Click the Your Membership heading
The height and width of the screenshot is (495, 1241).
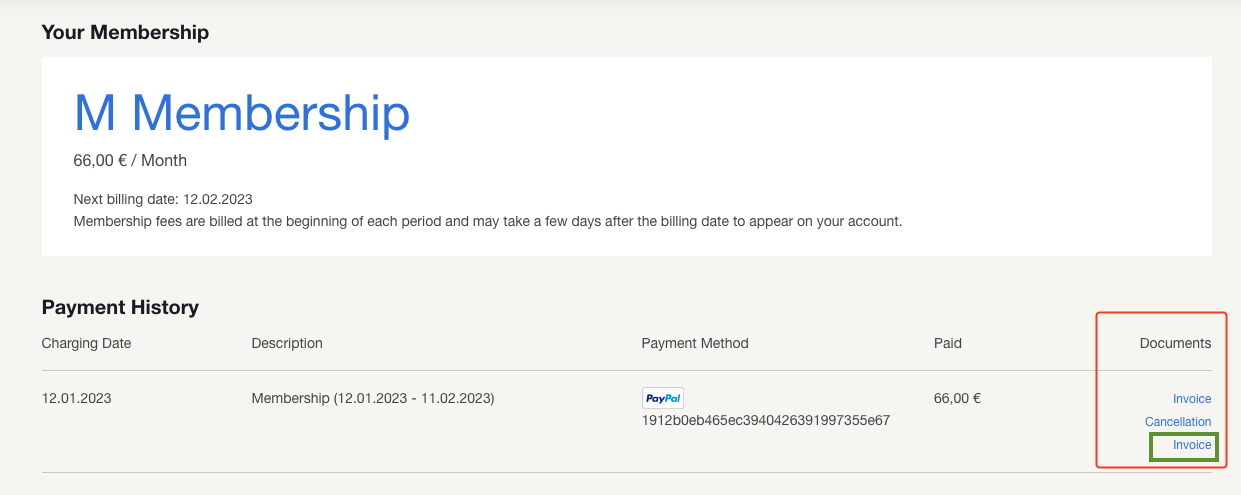click(x=125, y=32)
